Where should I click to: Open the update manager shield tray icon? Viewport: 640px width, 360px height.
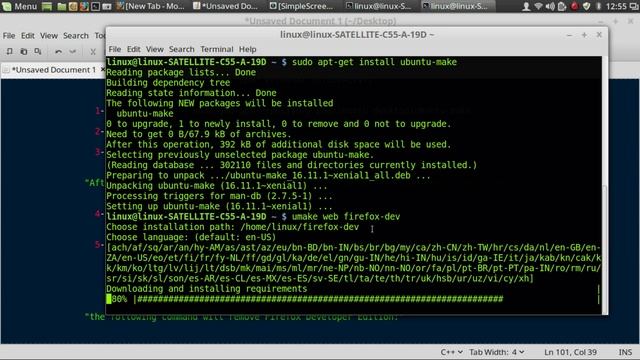click(x=587, y=6)
